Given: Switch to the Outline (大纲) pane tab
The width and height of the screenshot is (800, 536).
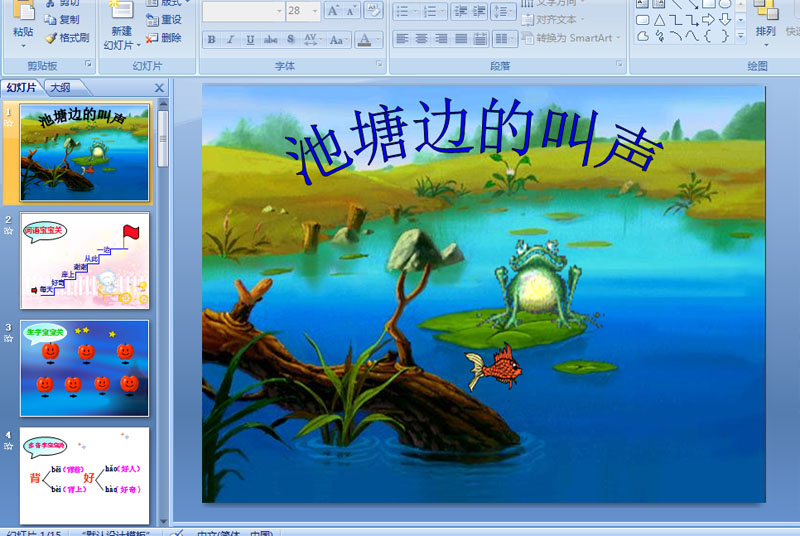Looking at the screenshot, I should point(61,88).
